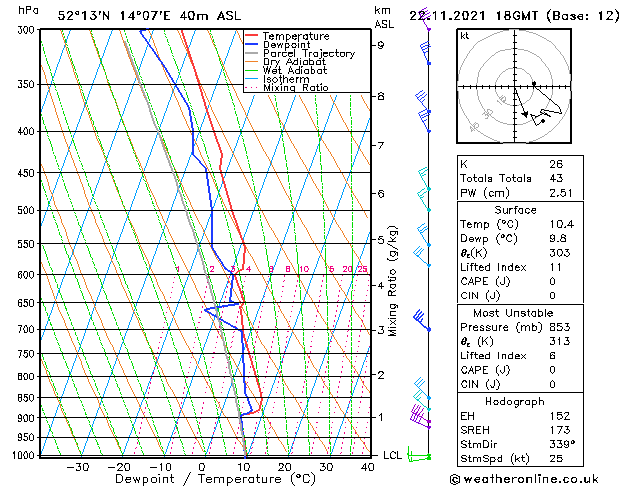Image resolution: width=629 pixels, height=486 pixels.
Task: Click the Dry Adiabat legend entry
Action: tap(294, 62)
